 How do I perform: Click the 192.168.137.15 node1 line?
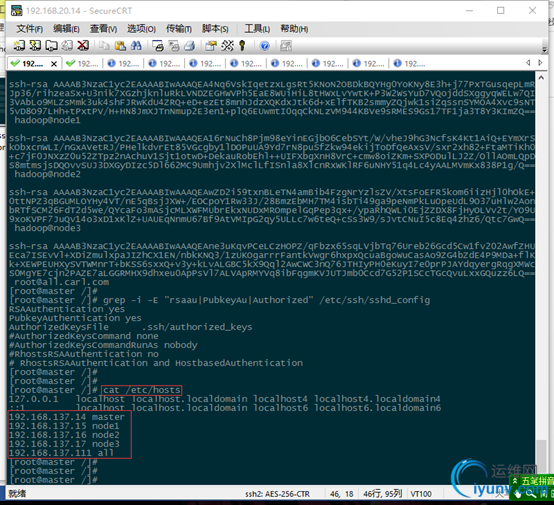tap(64, 426)
